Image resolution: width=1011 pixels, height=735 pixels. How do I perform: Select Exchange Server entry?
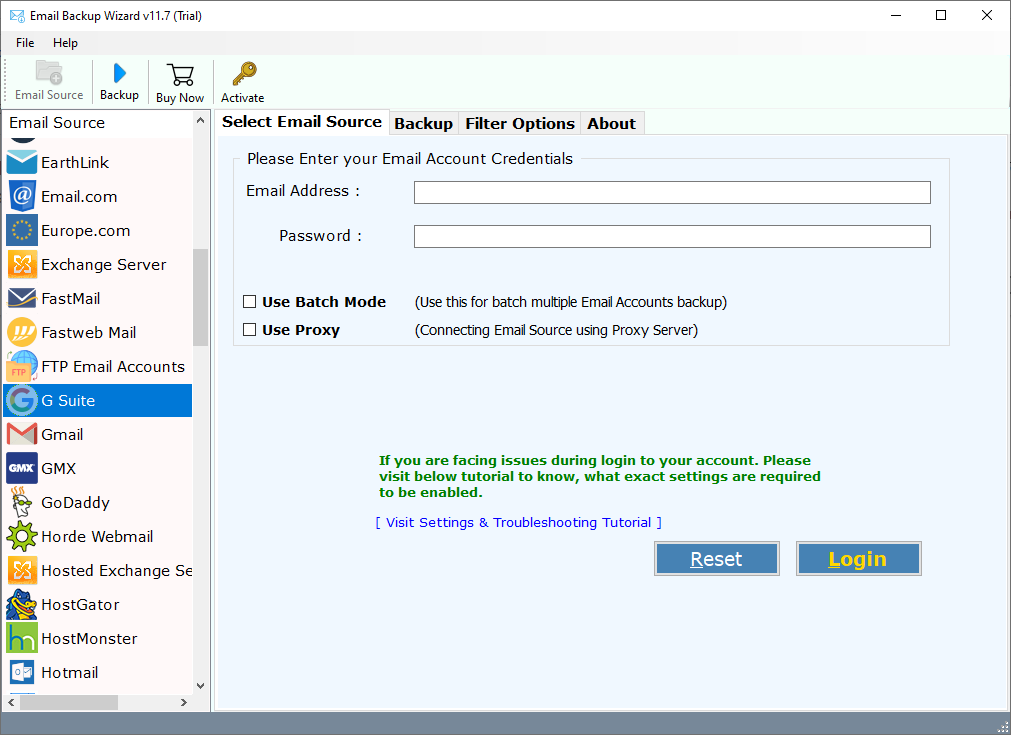98,264
